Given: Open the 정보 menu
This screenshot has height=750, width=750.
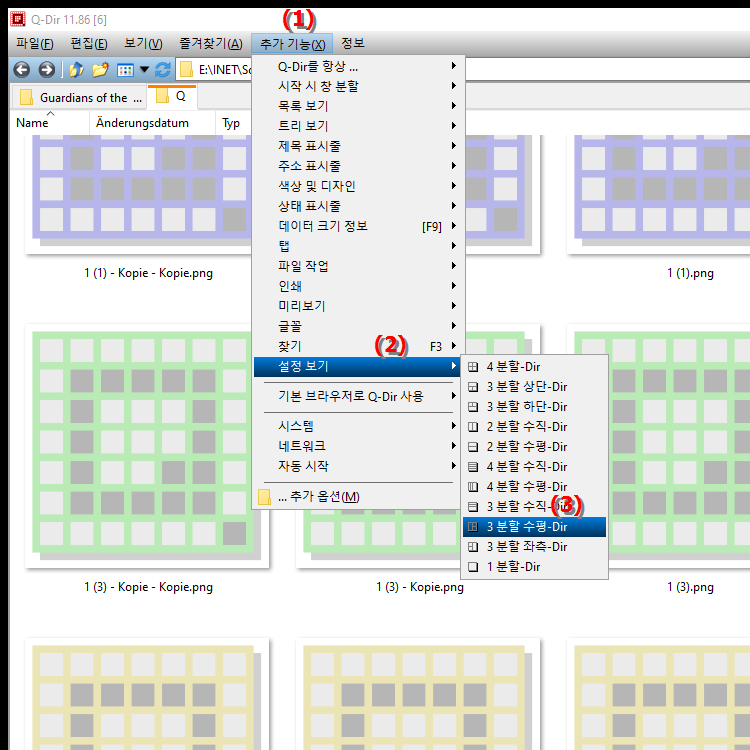Looking at the screenshot, I should (x=353, y=44).
